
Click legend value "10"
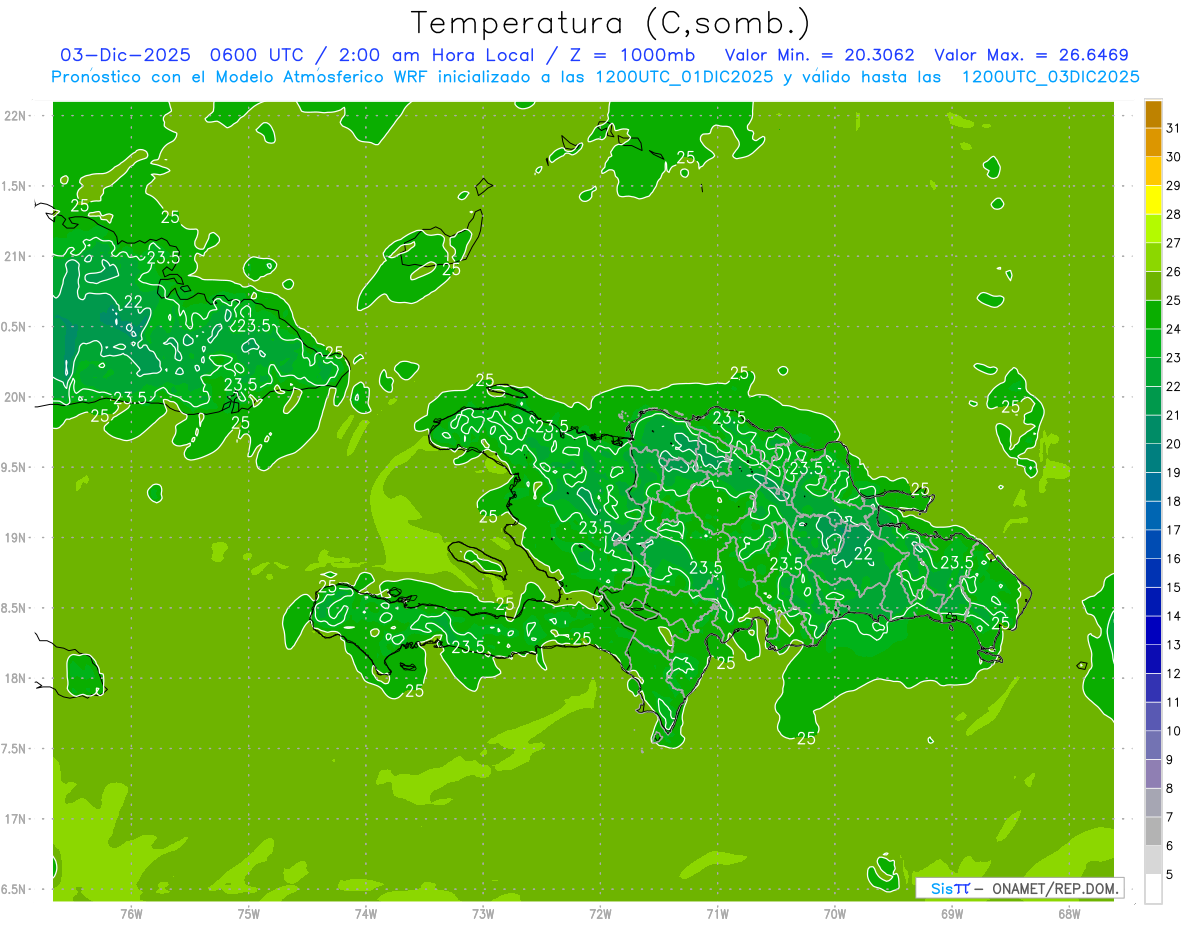1173,731
